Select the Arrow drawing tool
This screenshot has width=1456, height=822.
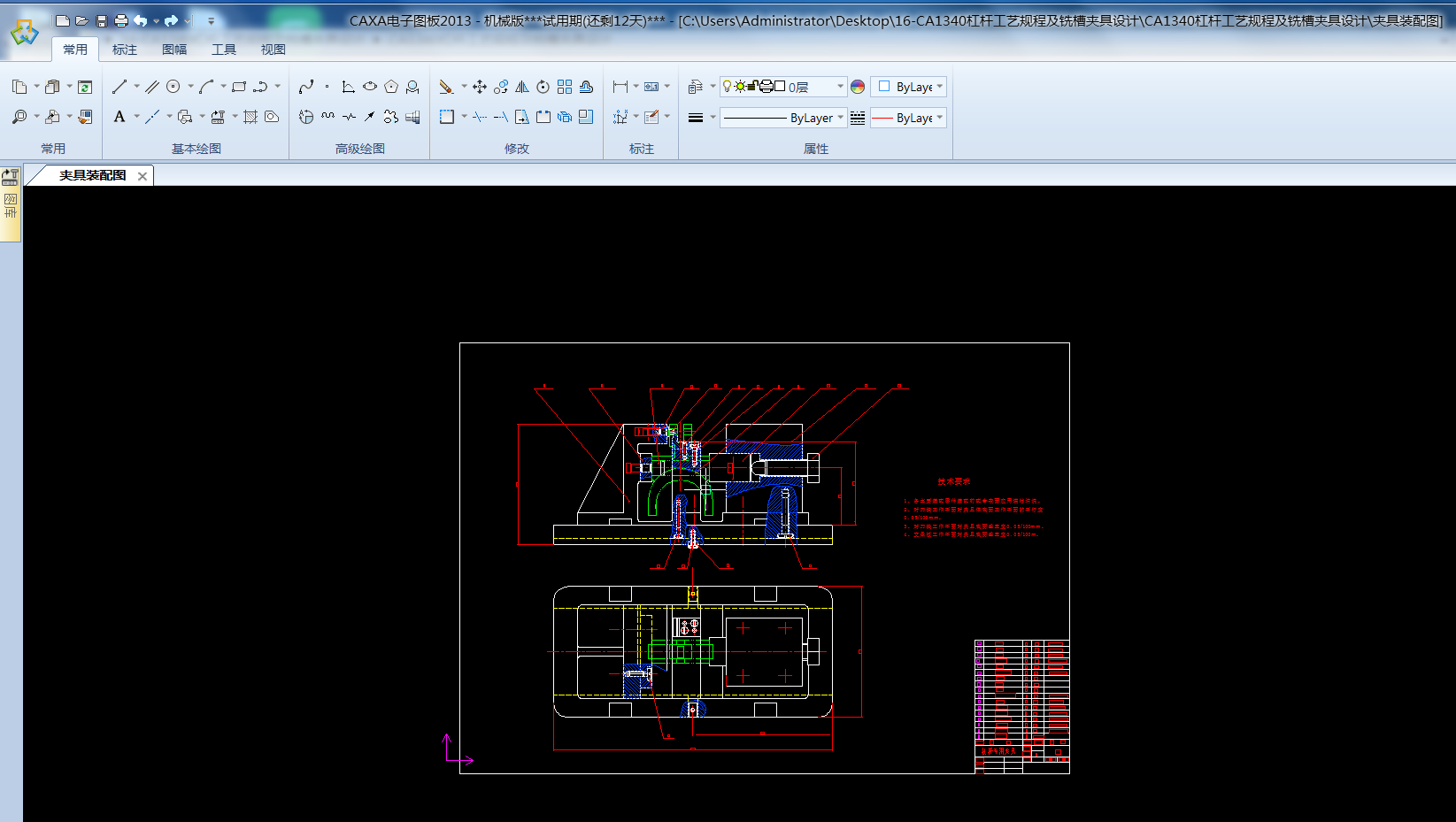370,117
